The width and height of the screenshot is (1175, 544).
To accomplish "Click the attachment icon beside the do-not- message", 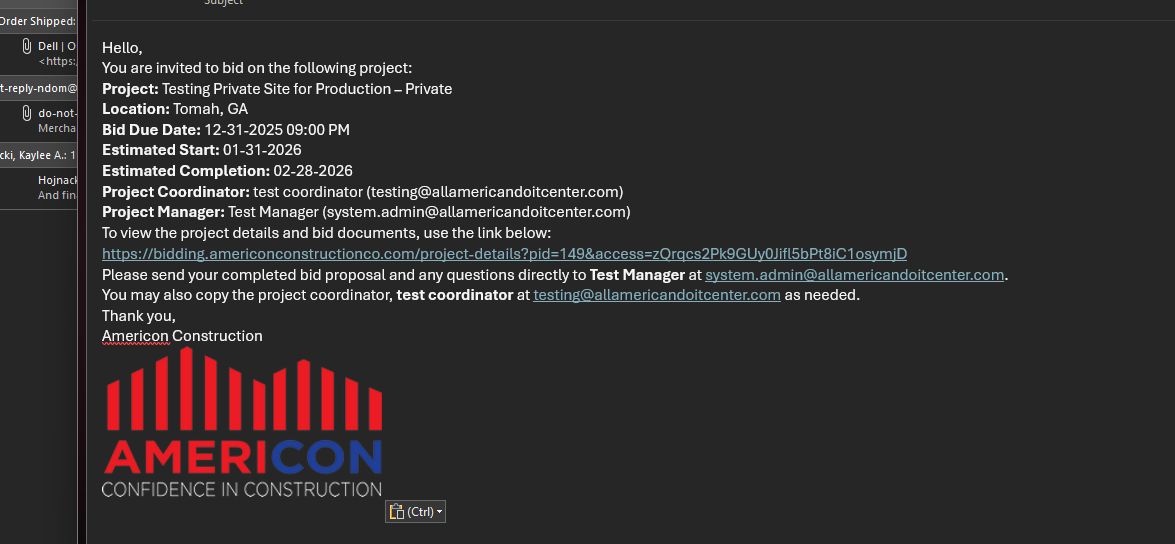I will [26, 113].
